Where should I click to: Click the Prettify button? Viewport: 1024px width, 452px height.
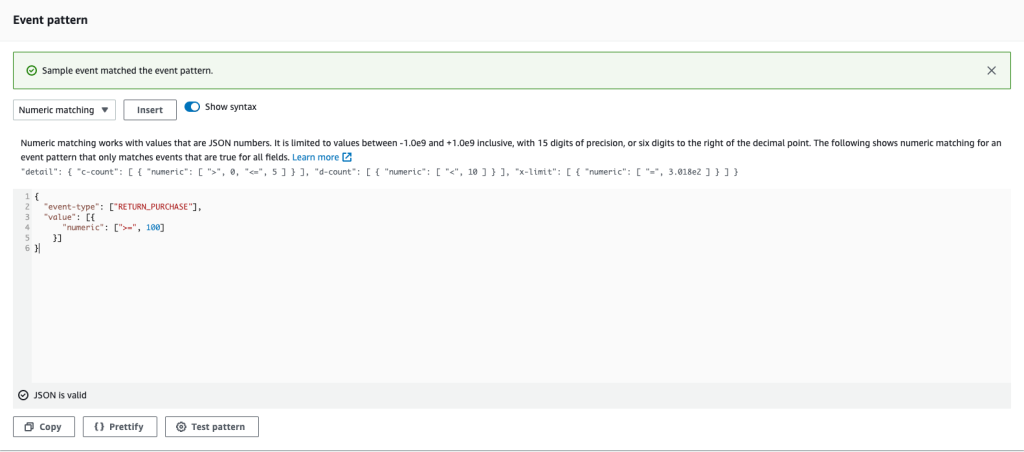[120, 427]
